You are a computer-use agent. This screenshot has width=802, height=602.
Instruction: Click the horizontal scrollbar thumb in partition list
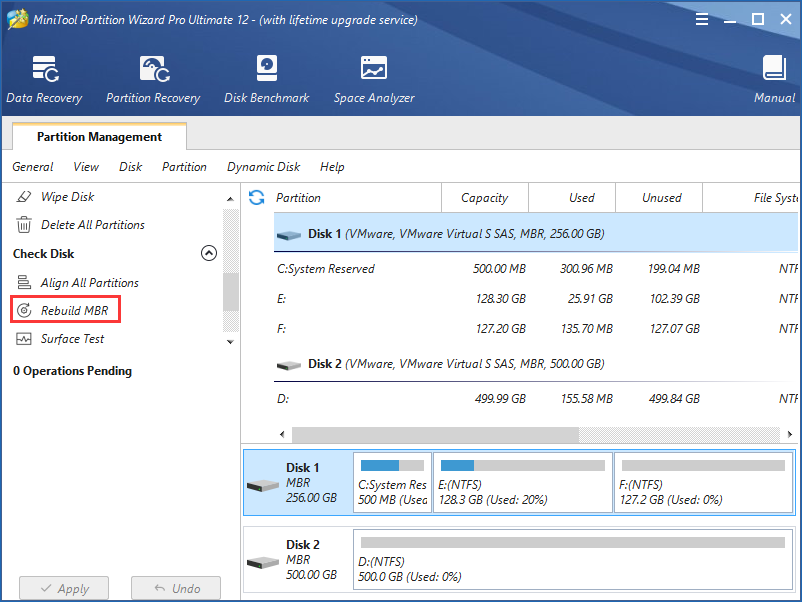pos(435,434)
